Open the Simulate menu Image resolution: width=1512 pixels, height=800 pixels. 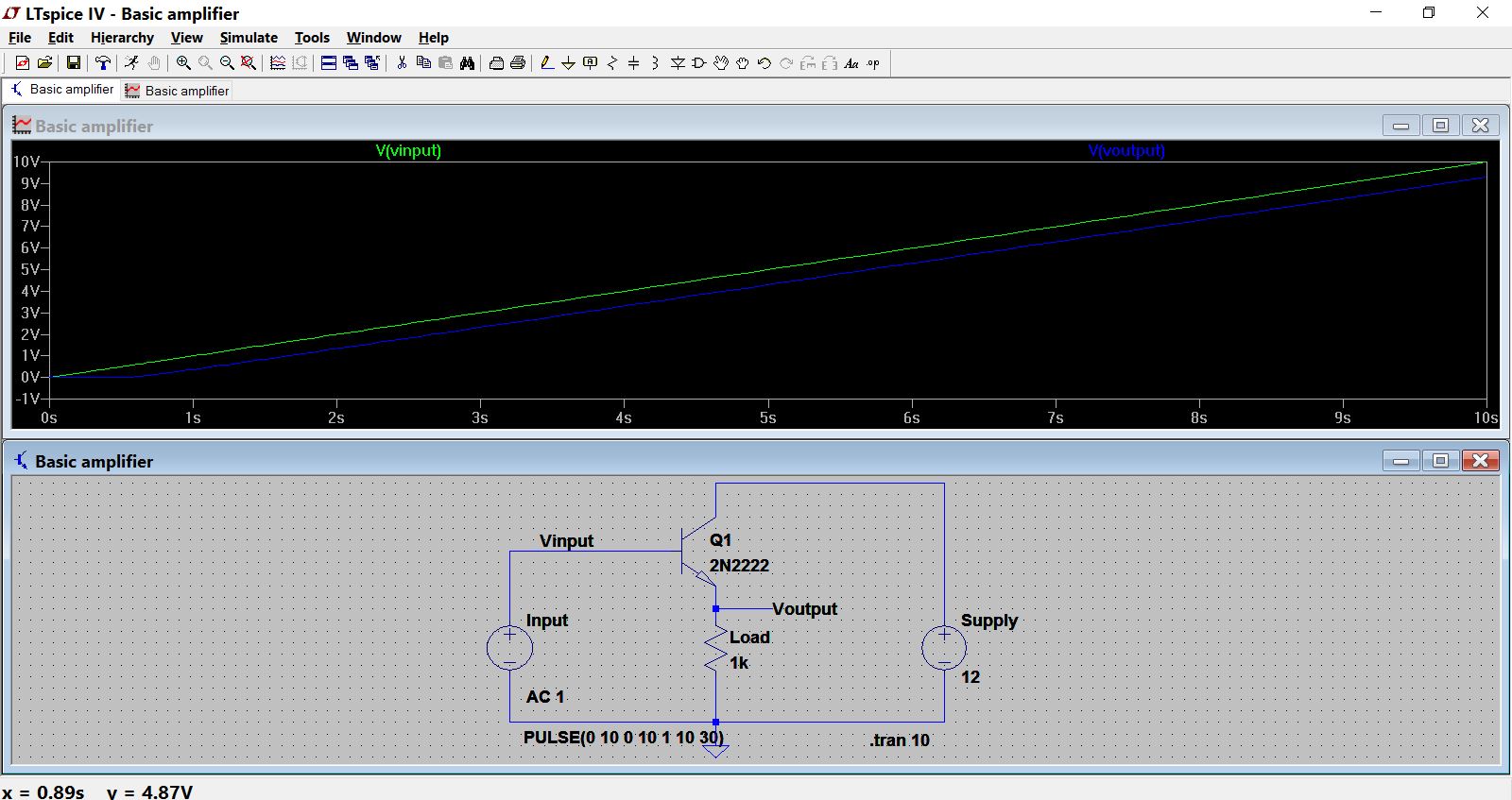pyautogui.click(x=249, y=38)
